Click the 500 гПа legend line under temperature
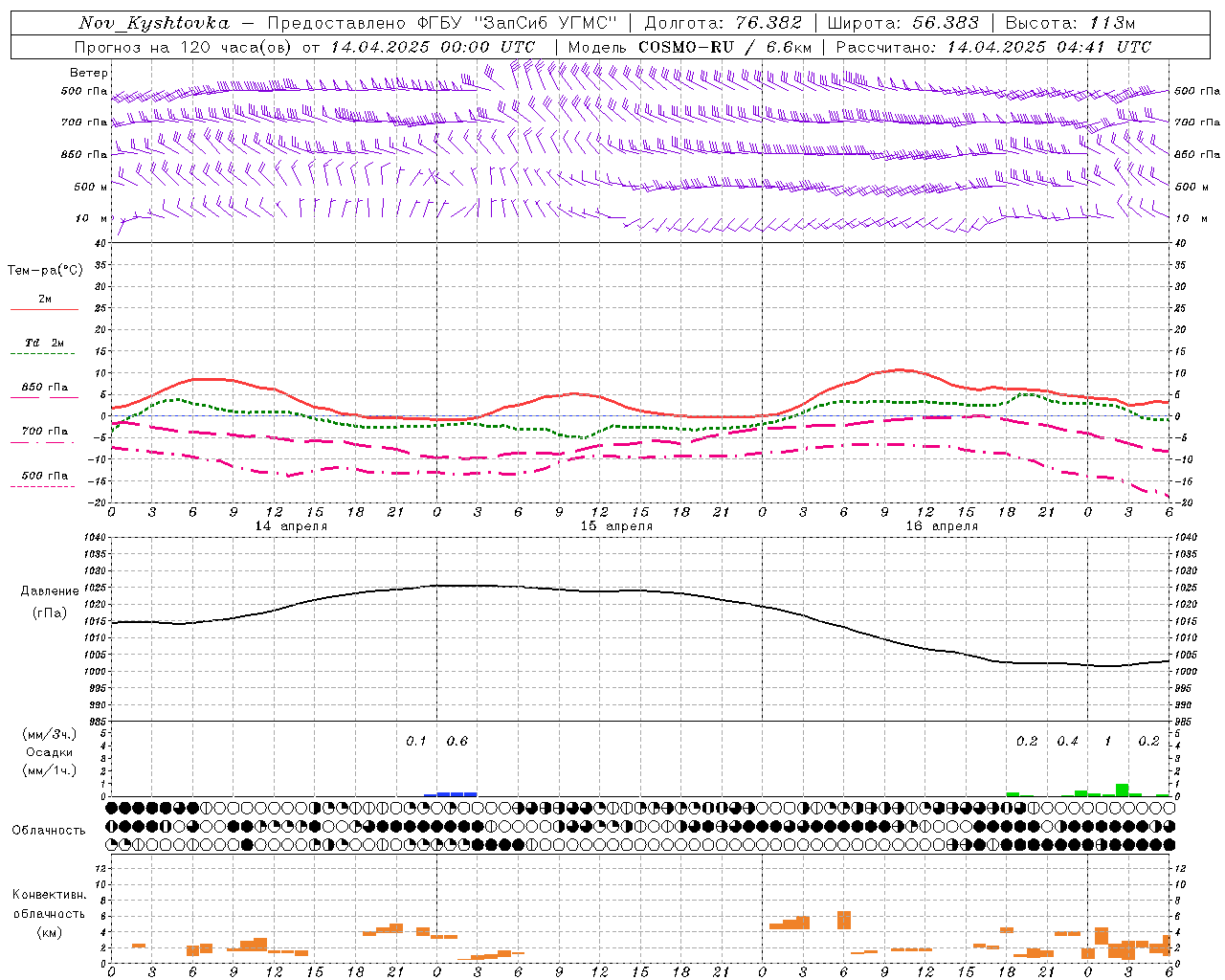 43,487
